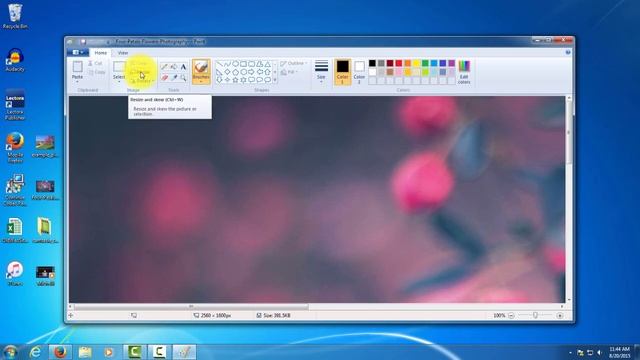Image resolution: width=640 pixels, height=360 pixels.
Task: Select the Text tool
Action: tap(183, 67)
